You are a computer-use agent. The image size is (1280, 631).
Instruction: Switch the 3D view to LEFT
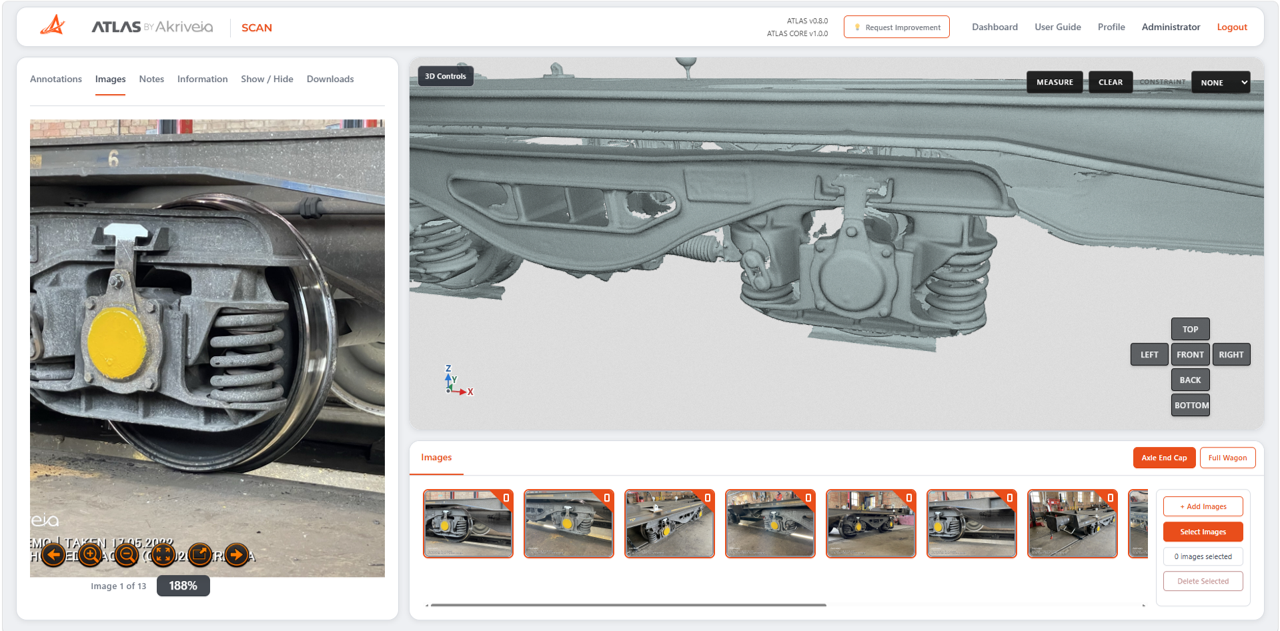click(1149, 354)
